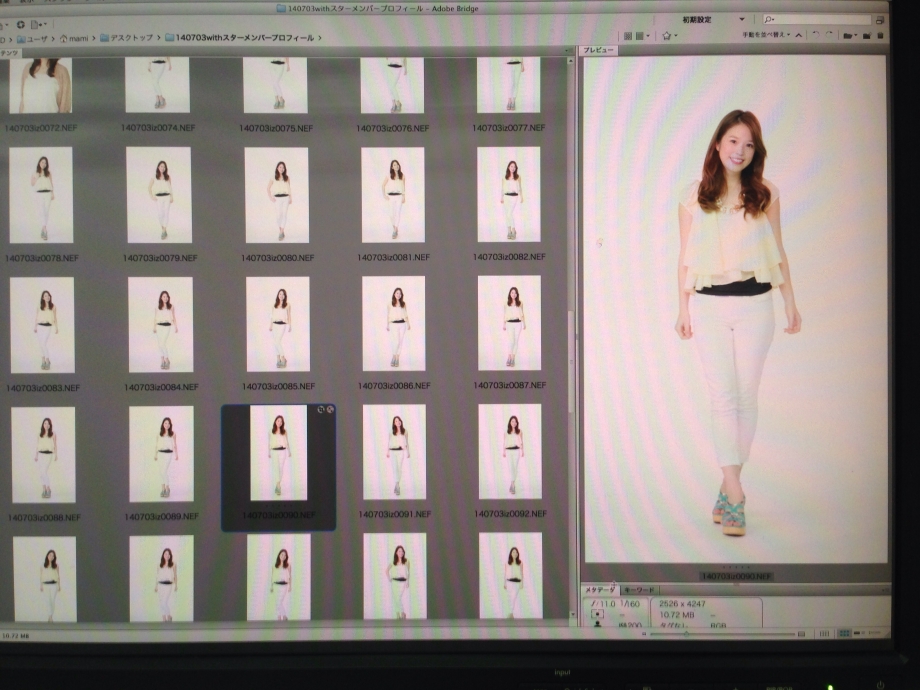Expand chevron after mami breadcrumb
Viewport: 920px width, 690px height.
[93, 39]
